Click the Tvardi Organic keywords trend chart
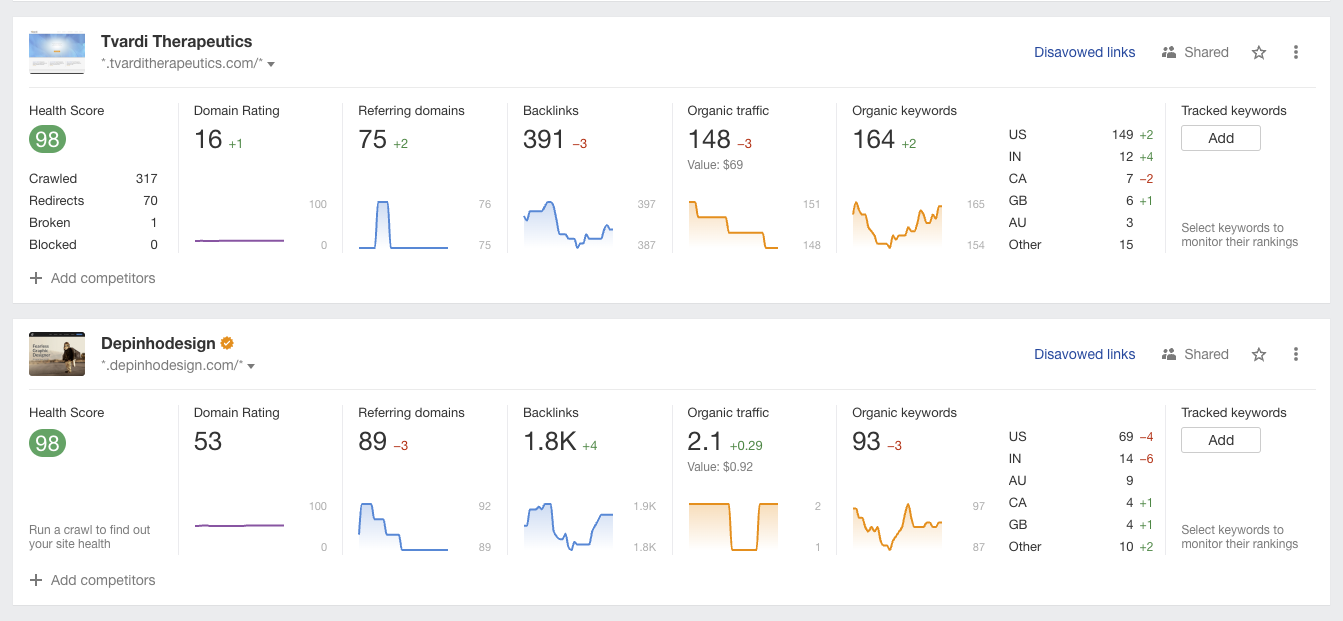This screenshot has width=1343, height=621. pyautogui.click(x=897, y=224)
